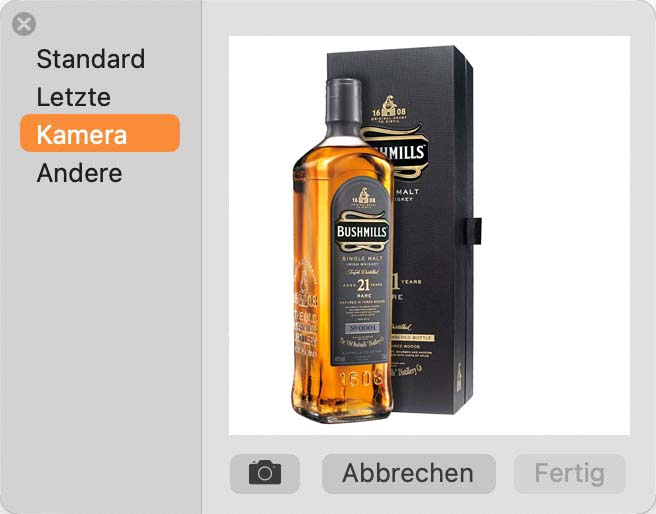Confirm selection with the Fertig button
Image resolution: width=656 pixels, height=514 pixels.
point(570,473)
